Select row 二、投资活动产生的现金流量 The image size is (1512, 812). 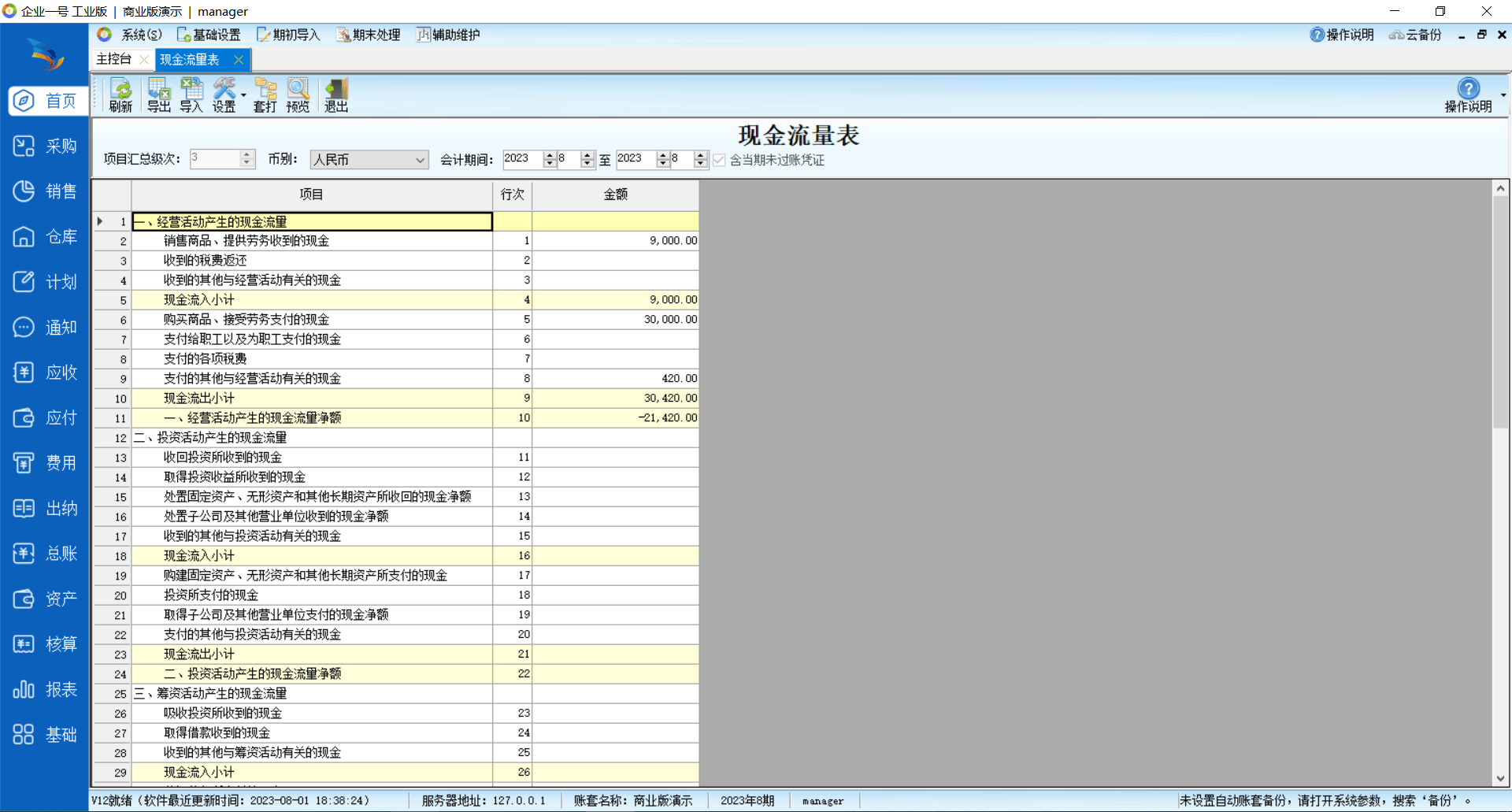tap(312, 438)
